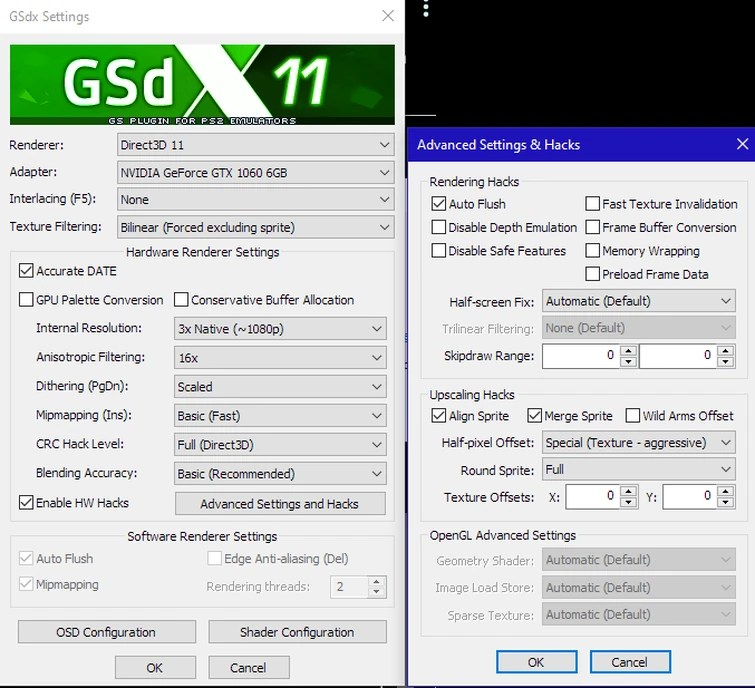Open the Interlacing (F5) dropdown
This screenshot has width=755, height=688.
click(x=256, y=199)
